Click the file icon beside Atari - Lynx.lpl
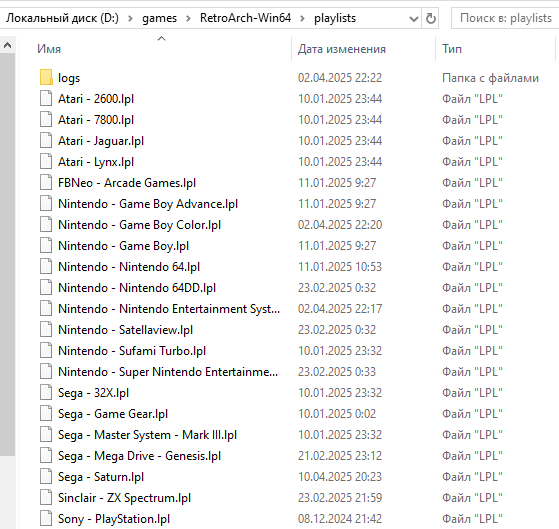 46,162
